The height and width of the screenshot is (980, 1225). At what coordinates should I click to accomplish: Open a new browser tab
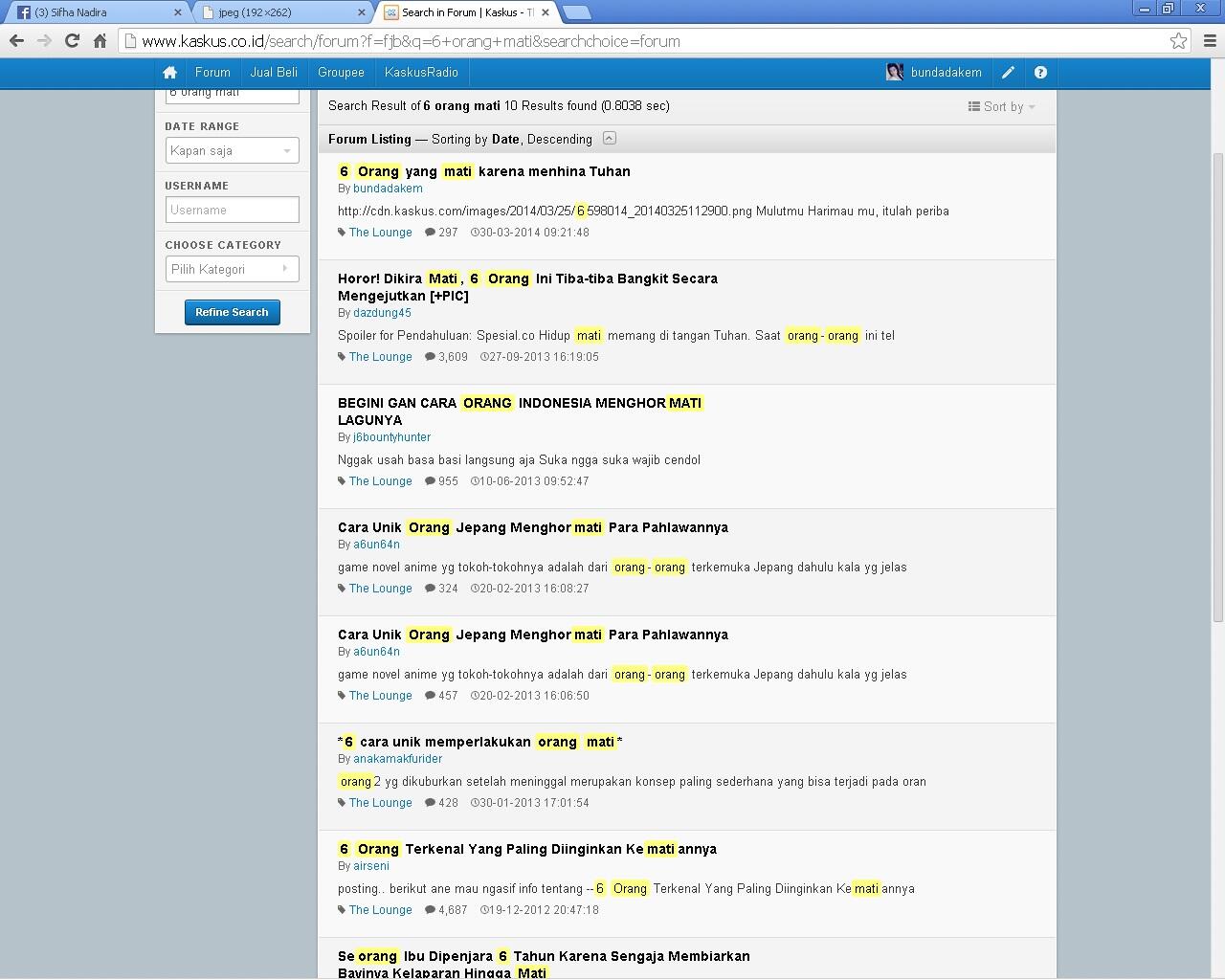pos(577,12)
